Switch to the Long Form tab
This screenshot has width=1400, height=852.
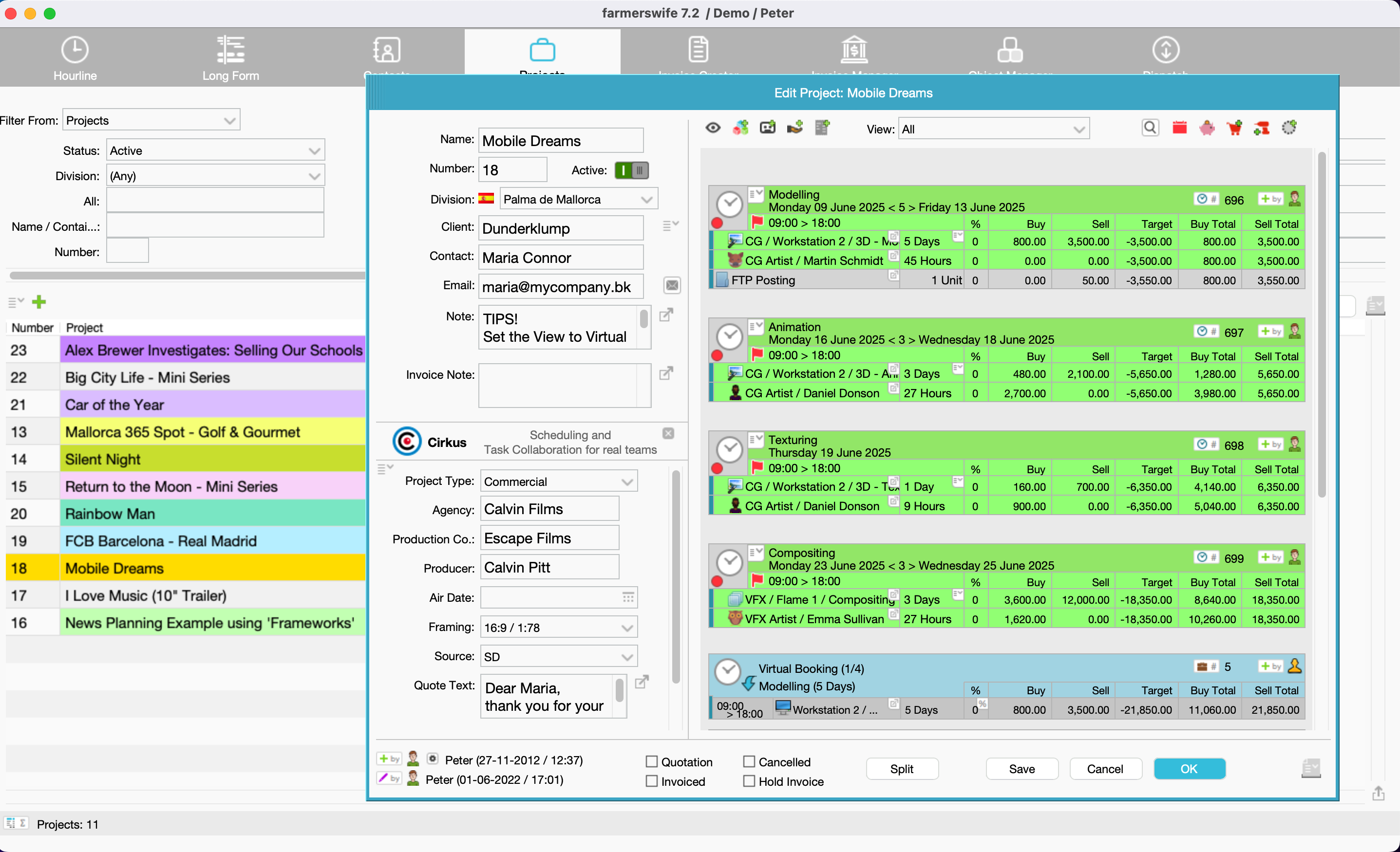pyautogui.click(x=231, y=57)
